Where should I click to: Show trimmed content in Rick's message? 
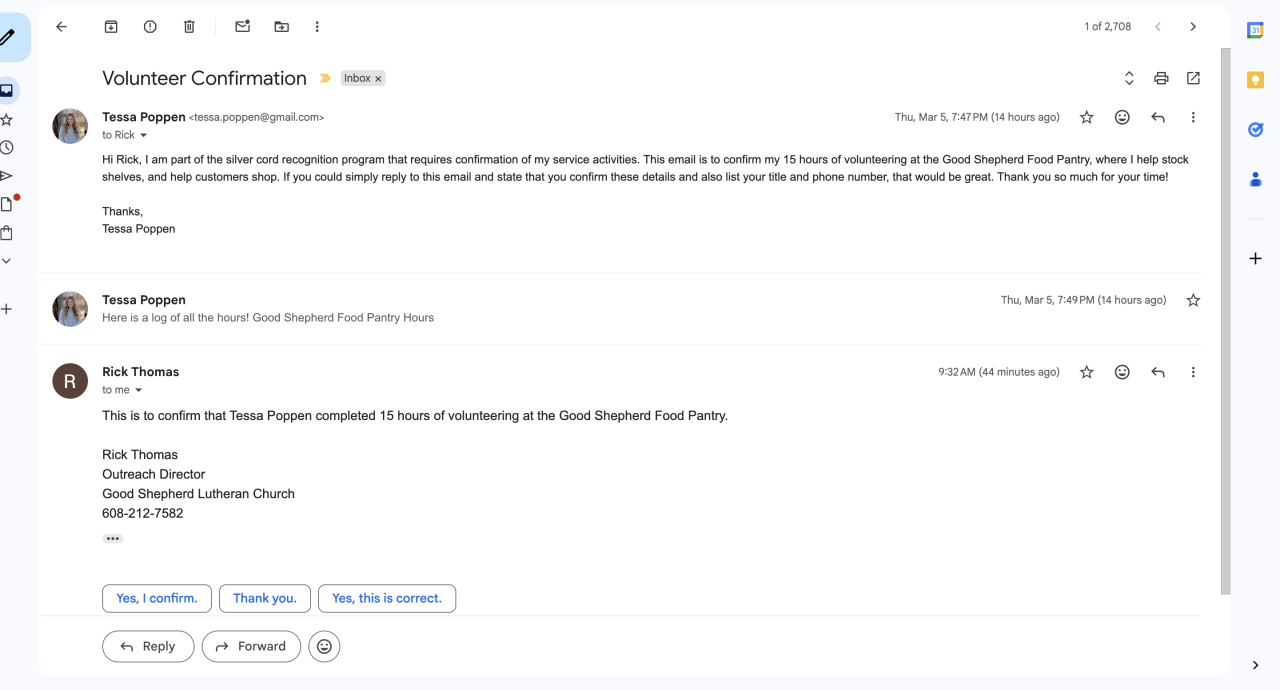pyautogui.click(x=113, y=538)
